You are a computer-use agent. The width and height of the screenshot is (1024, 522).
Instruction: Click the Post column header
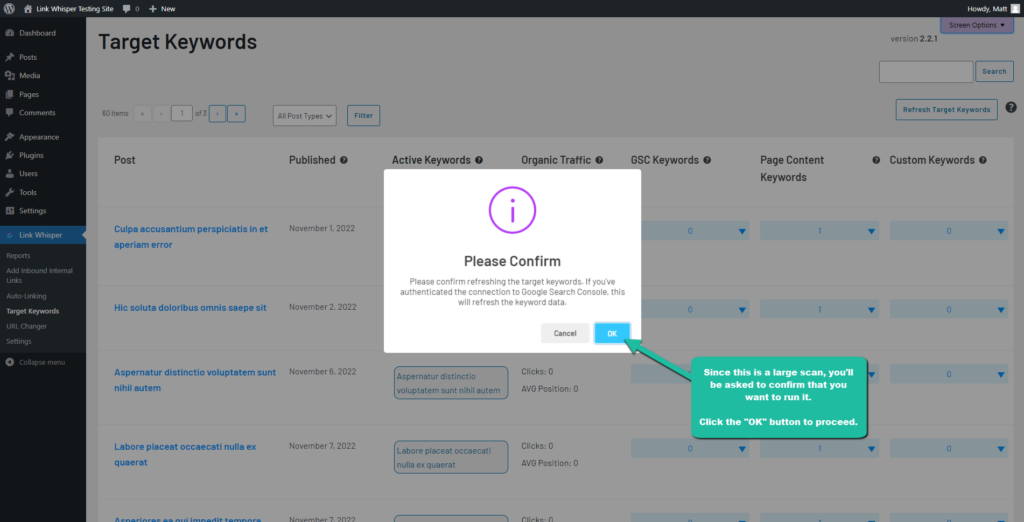pos(125,160)
